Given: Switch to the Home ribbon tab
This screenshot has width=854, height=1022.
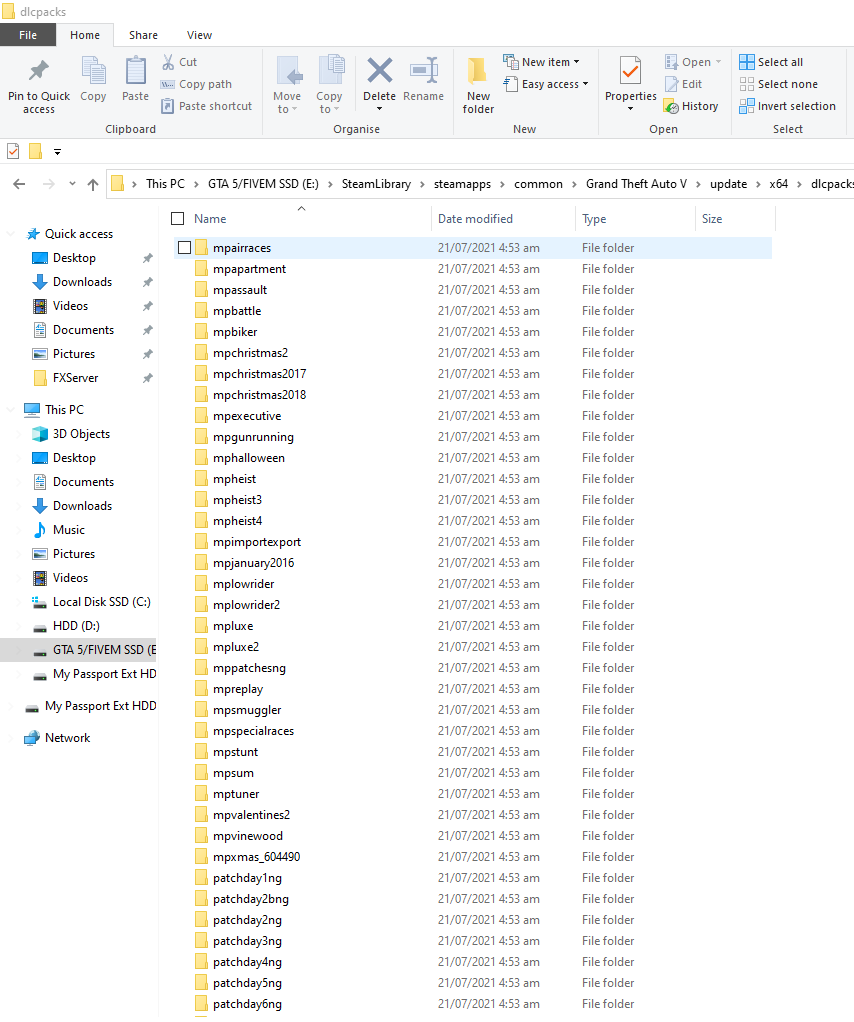Looking at the screenshot, I should click(85, 35).
